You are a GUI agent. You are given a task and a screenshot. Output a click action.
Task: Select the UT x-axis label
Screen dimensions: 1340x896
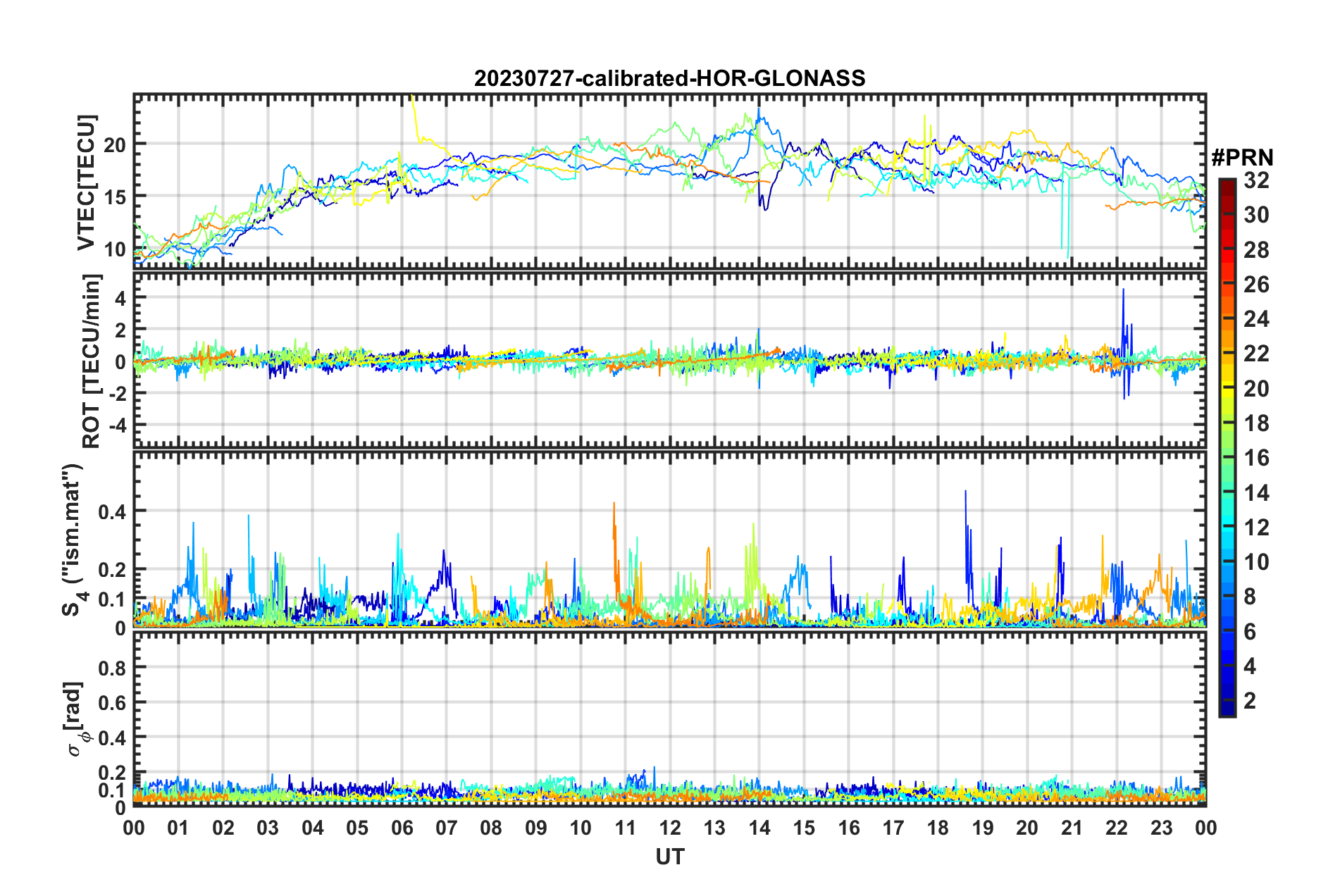pos(670,857)
